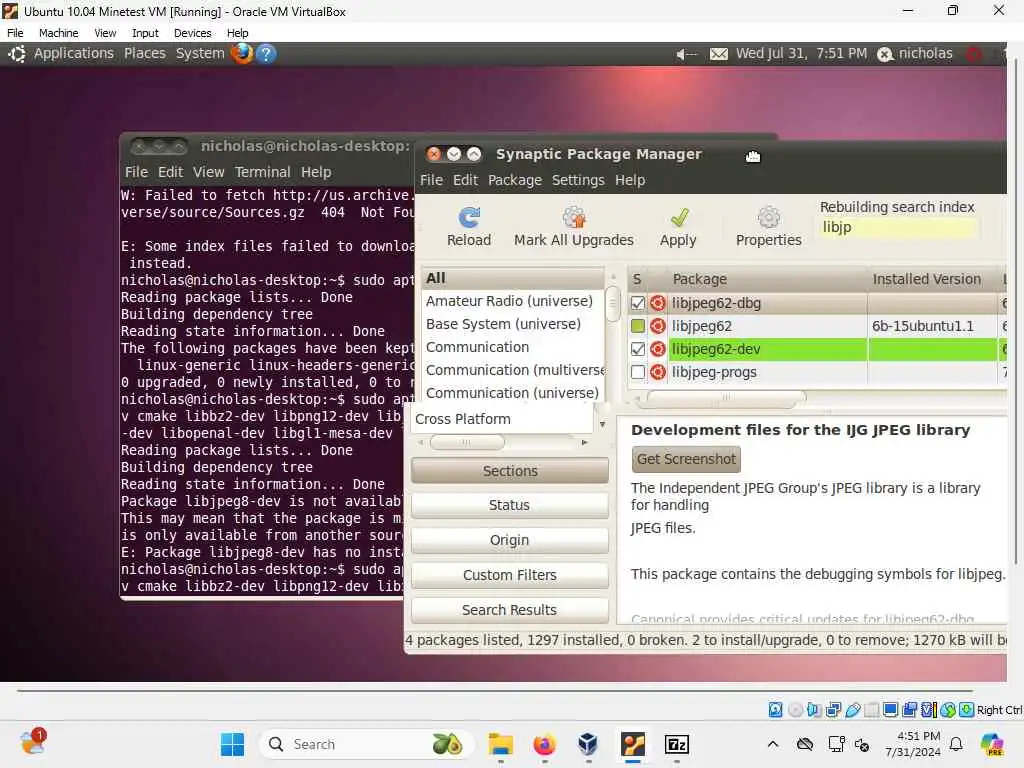1024x768 pixels.
Task: Click the VirtualBox hard disk status icon
Action: pyautogui.click(x=775, y=710)
